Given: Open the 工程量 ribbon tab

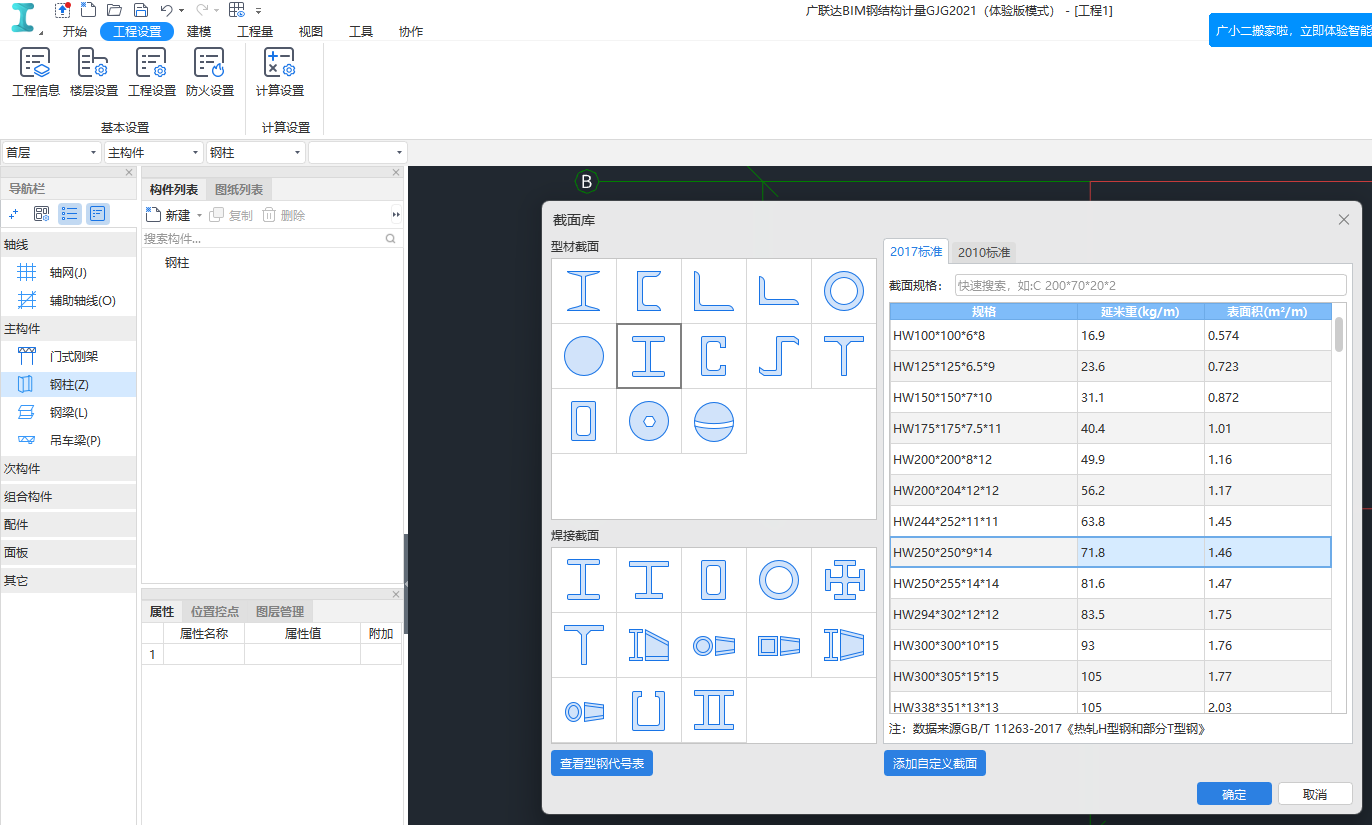Looking at the screenshot, I should tap(255, 31).
